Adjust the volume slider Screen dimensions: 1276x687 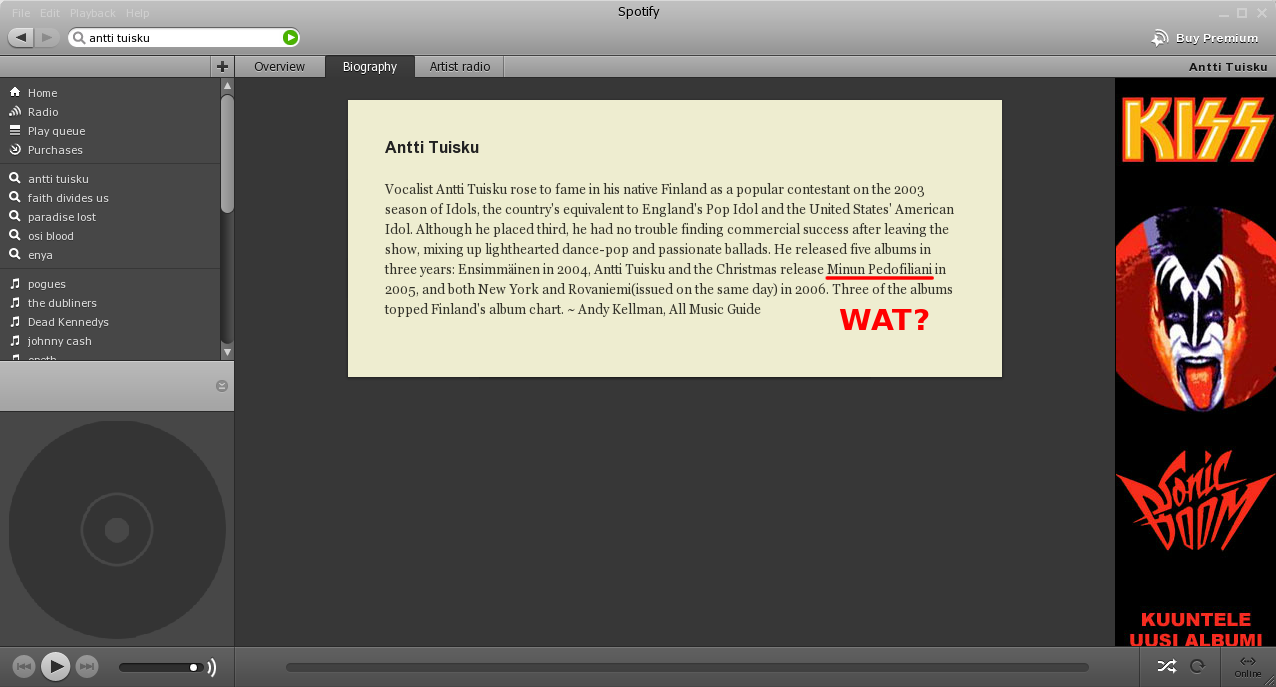pos(160,667)
